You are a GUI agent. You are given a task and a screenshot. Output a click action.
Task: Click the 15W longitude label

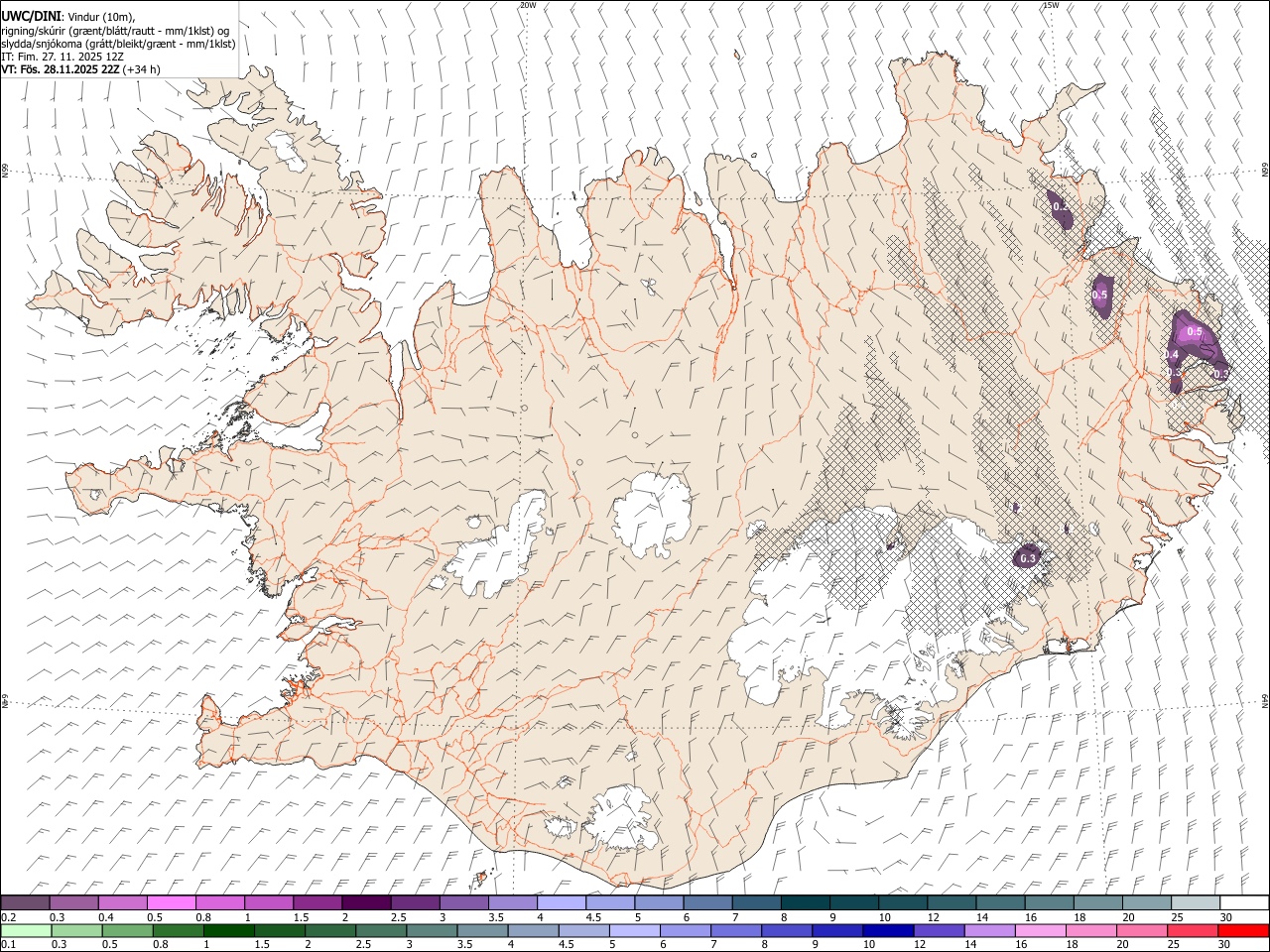tap(1052, 5)
